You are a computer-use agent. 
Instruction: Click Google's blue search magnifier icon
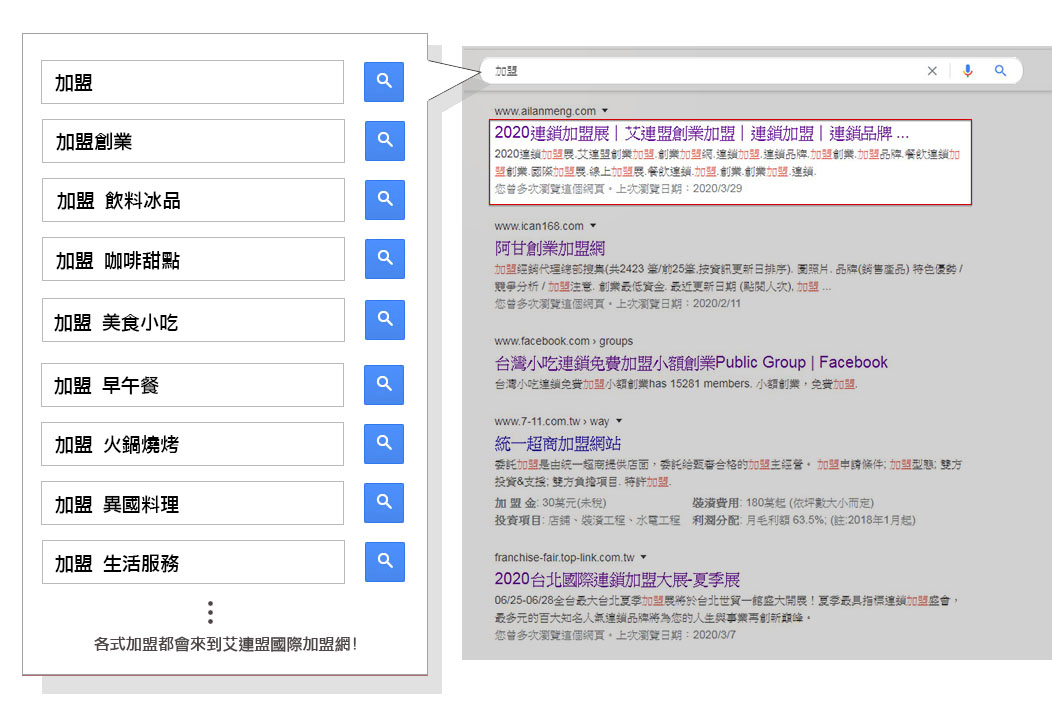(x=1000, y=71)
